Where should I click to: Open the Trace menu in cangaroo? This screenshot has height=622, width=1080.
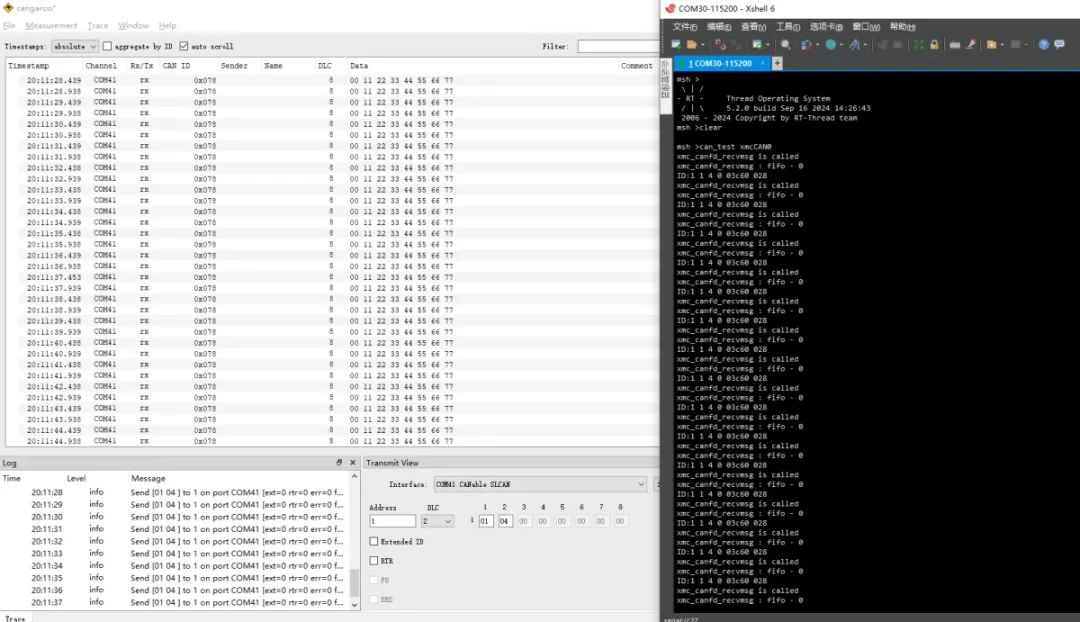(97, 25)
